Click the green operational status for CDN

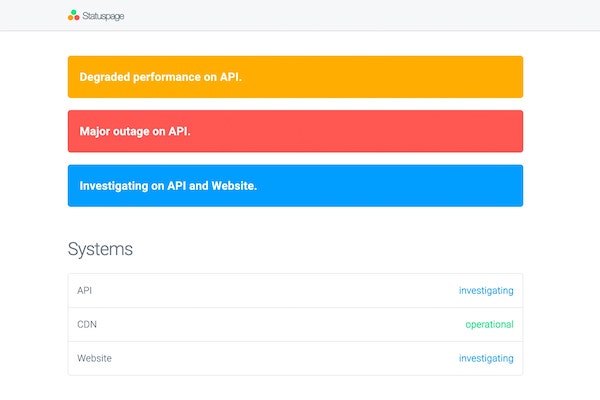pos(489,325)
